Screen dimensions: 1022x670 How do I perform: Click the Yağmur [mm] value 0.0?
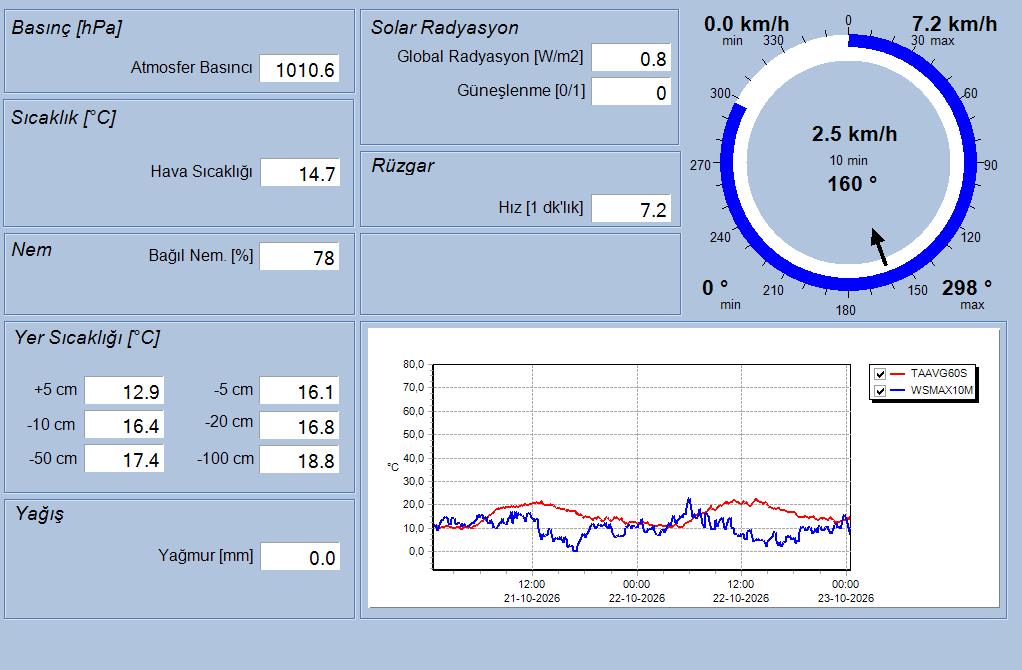click(300, 557)
